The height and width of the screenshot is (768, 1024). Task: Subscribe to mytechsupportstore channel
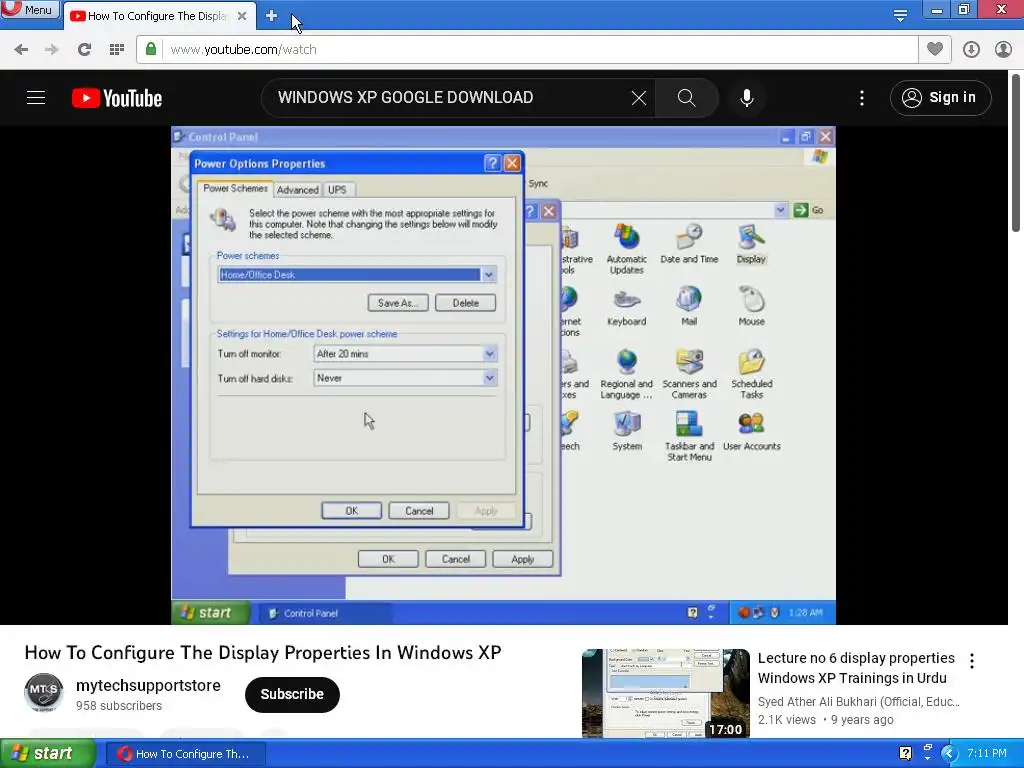(292, 694)
